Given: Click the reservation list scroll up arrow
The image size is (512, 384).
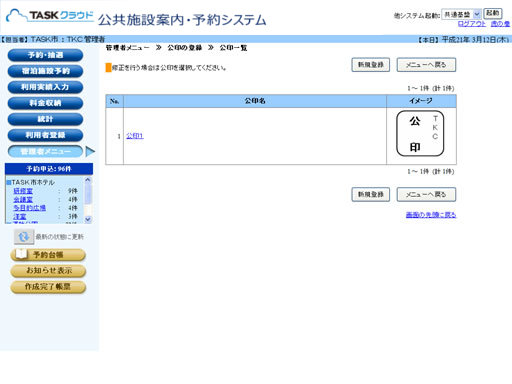Looking at the screenshot, I should (88, 180).
